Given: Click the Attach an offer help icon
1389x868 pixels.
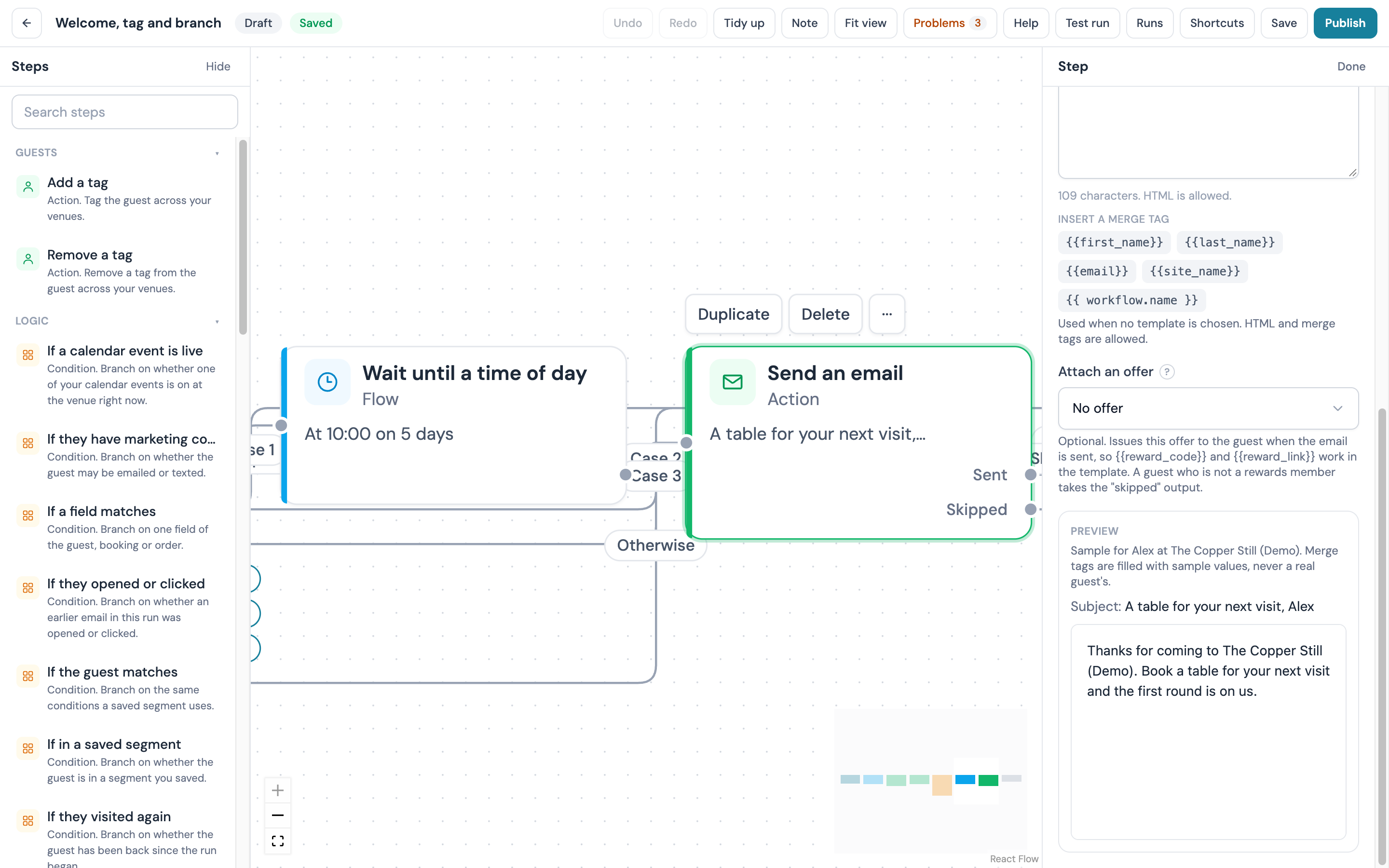Looking at the screenshot, I should [x=1167, y=372].
